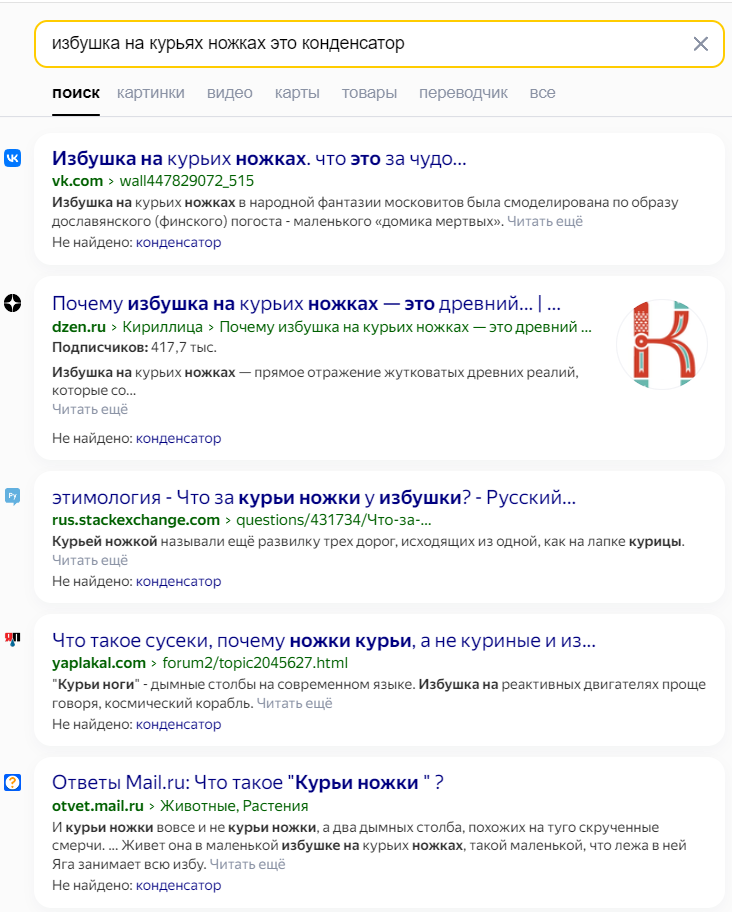Open the vk.com domain link
732x912 pixels.
click(77, 181)
